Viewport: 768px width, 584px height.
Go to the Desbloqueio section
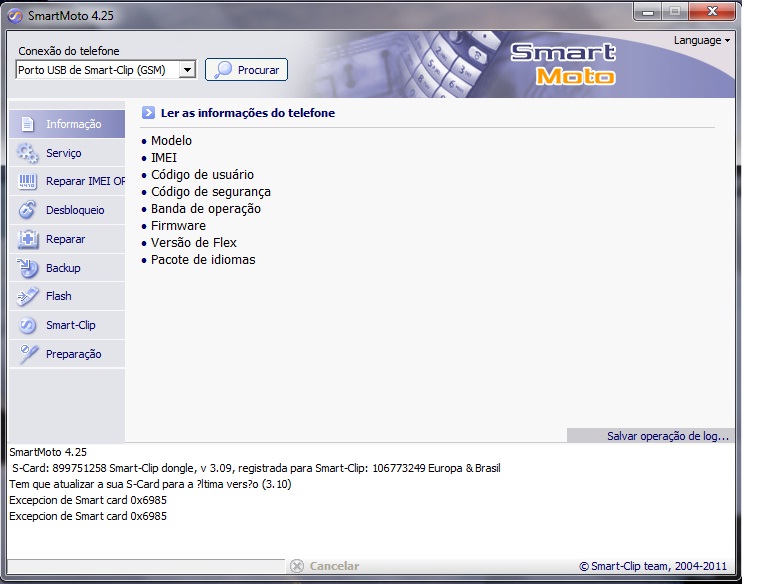click(67, 210)
